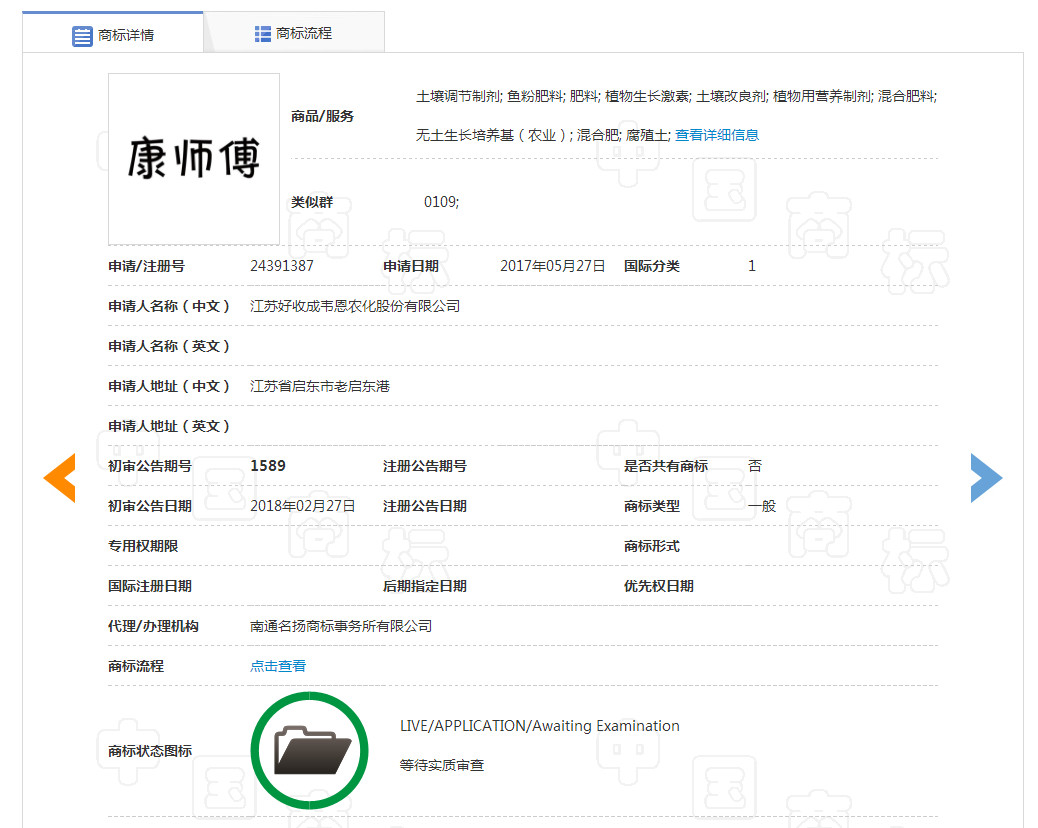Screen dimensions: 1038x828
Task: Click the LIVE/APPLICATION/Awaiting Examination status text
Action: pyautogui.click(x=539, y=726)
